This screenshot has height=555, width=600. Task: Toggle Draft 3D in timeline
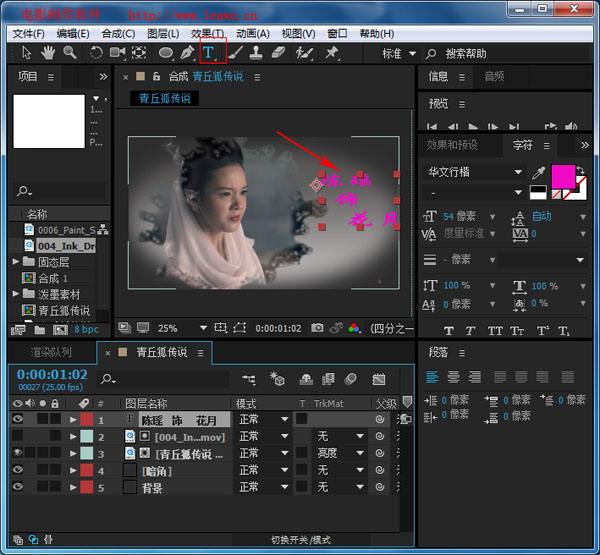(x=277, y=379)
